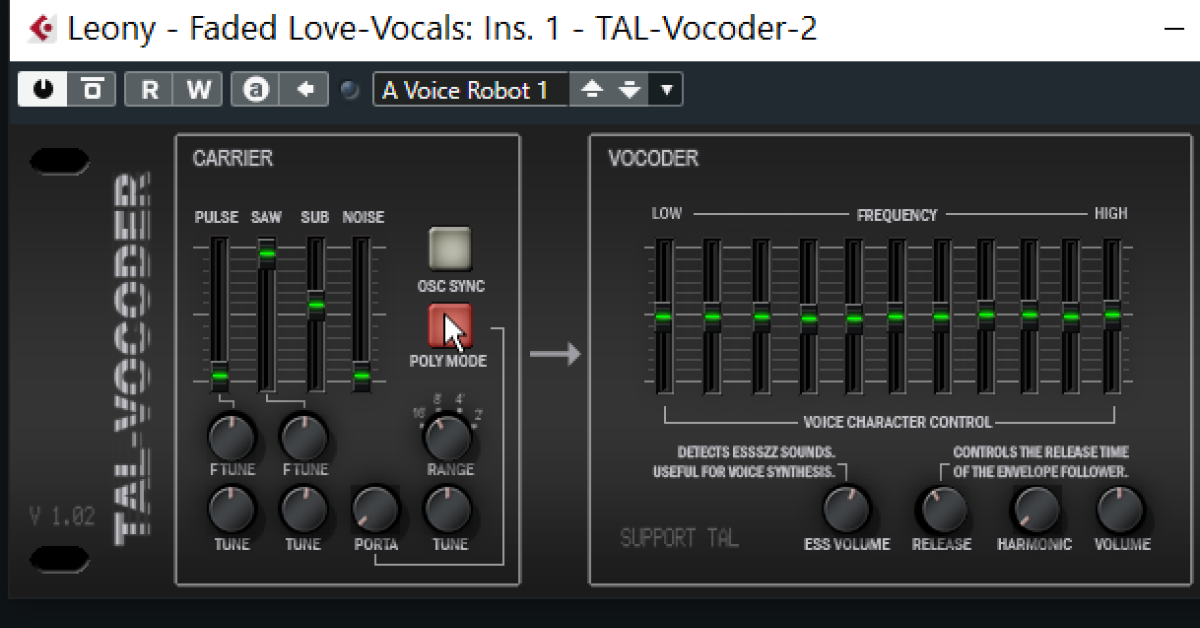Click the NOISE level slider handle

tap(362, 377)
